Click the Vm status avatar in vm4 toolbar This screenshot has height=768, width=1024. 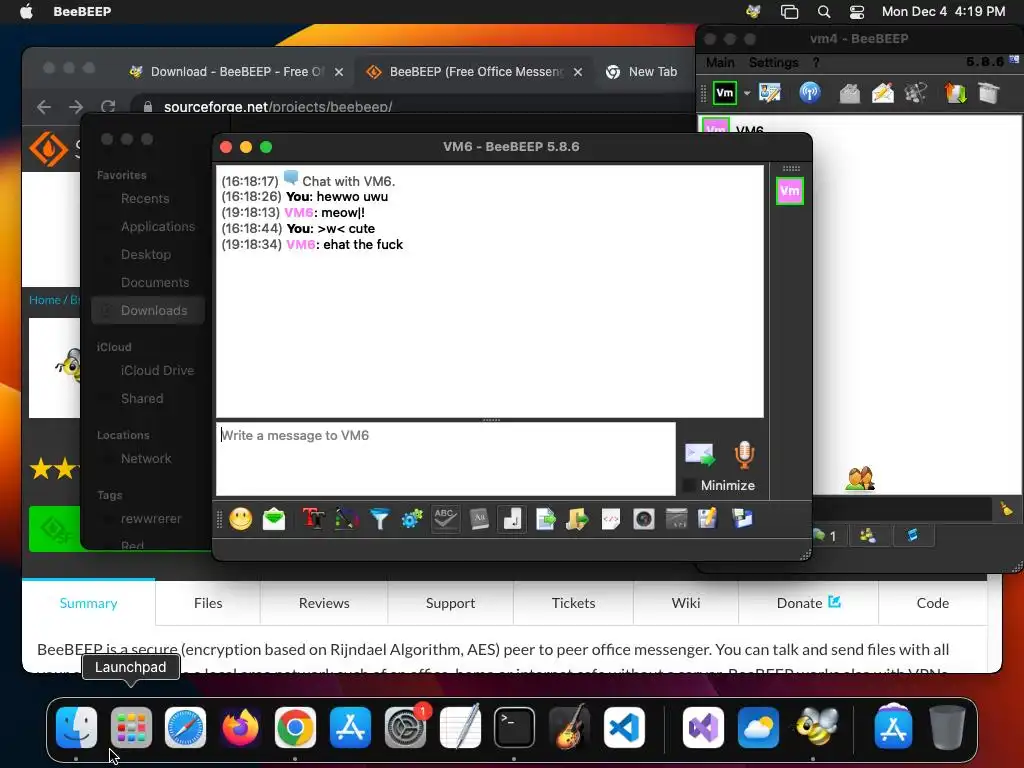click(x=724, y=93)
